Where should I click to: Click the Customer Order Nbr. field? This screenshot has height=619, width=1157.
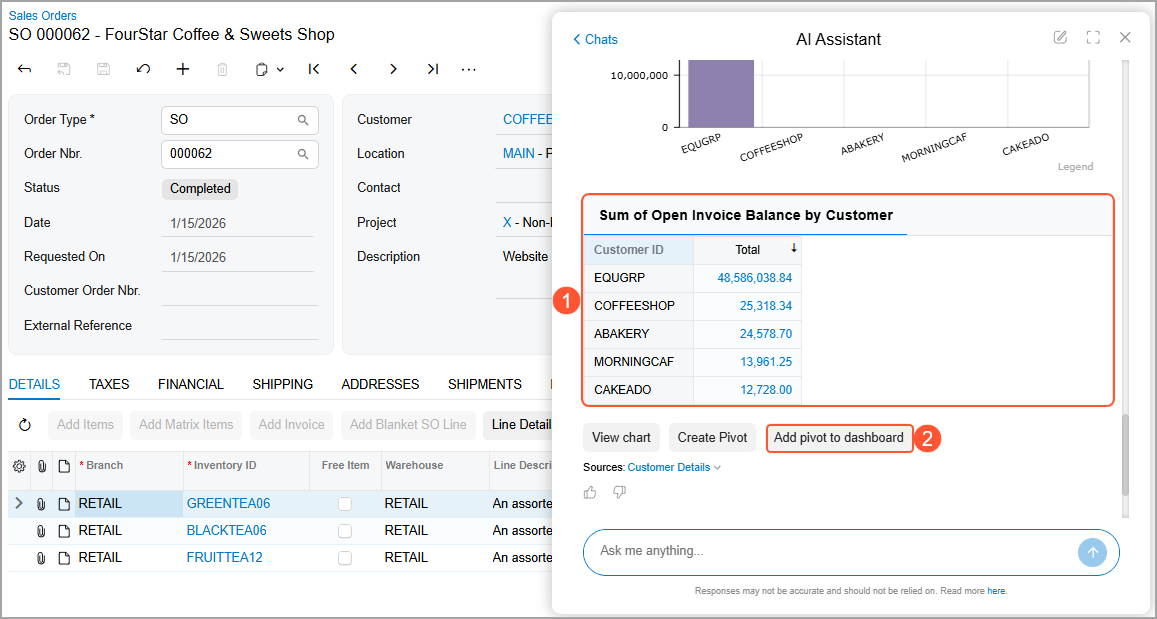coord(240,291)
